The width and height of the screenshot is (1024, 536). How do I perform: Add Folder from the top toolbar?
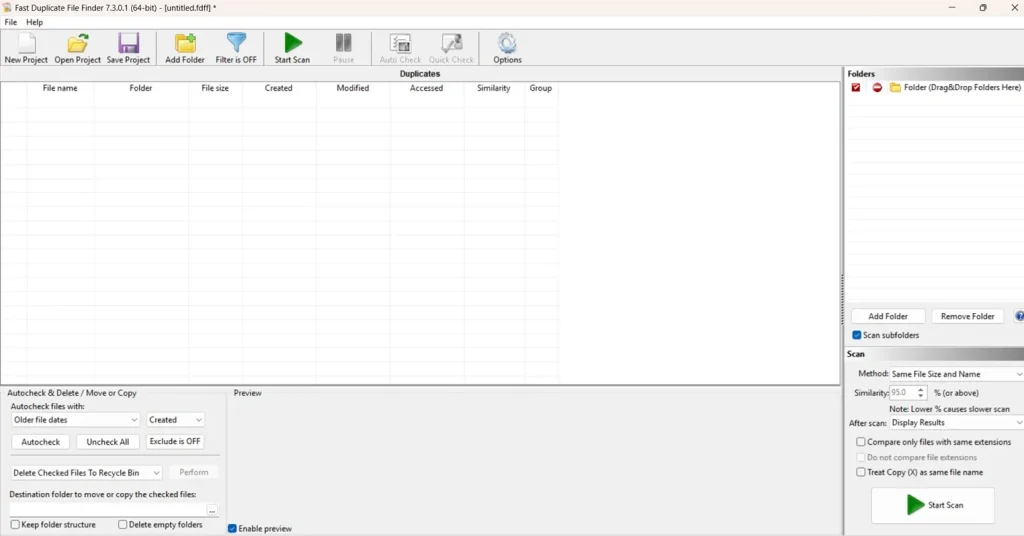pyautogui.click(x=185, y=48)
